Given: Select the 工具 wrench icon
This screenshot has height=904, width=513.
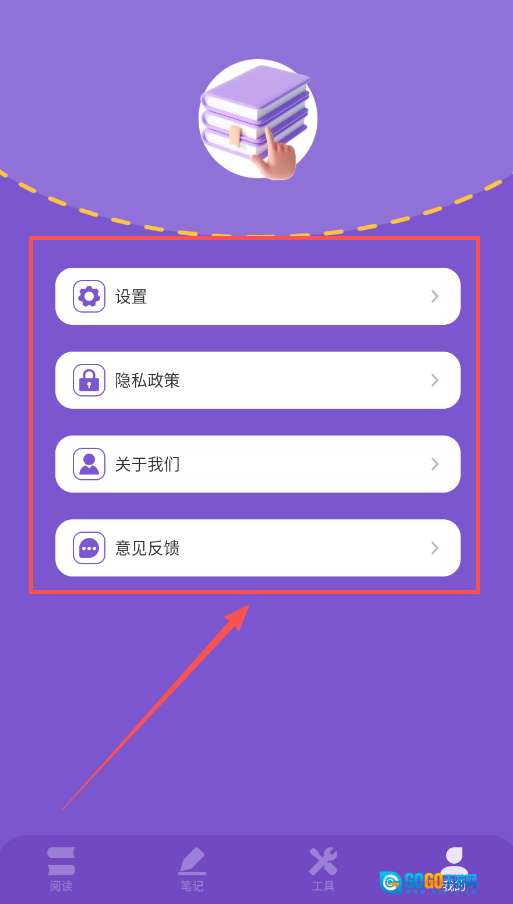Looking at the screenshot, I should coord(323,861).
